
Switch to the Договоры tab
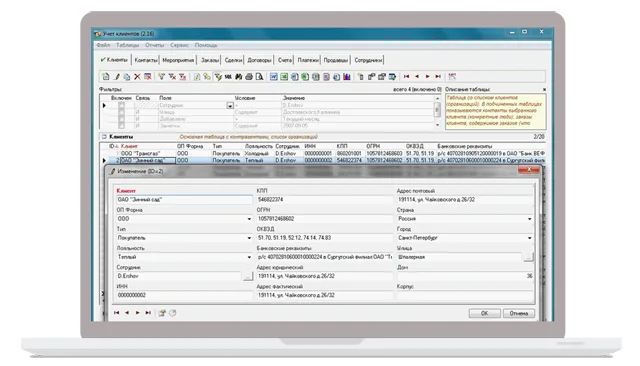click(259, 60)
